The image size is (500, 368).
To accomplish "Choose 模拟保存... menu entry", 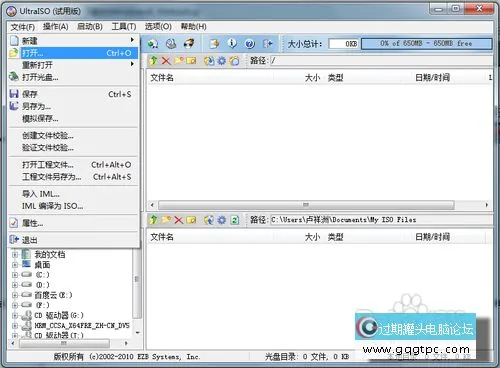I will (x=73, y=118).
